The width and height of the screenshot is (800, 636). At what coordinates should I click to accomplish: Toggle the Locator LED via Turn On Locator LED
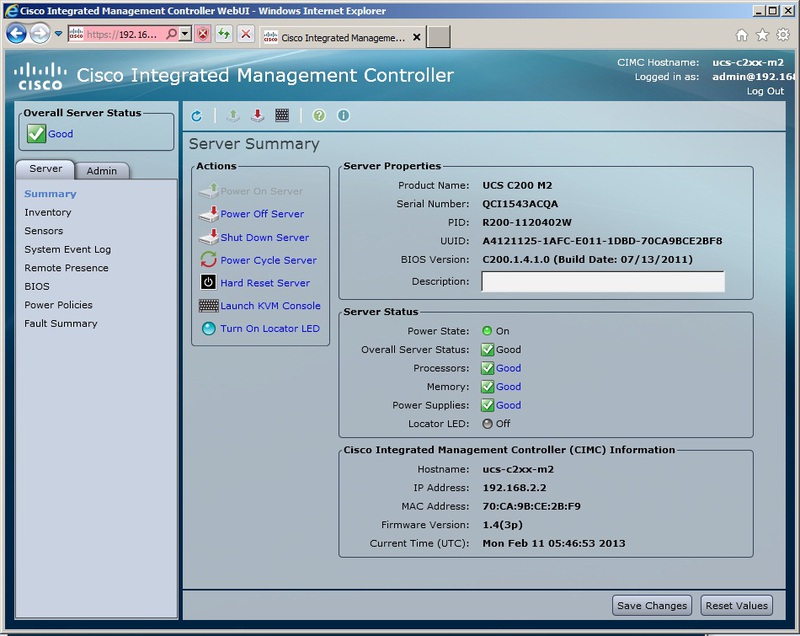pos(269,329)
